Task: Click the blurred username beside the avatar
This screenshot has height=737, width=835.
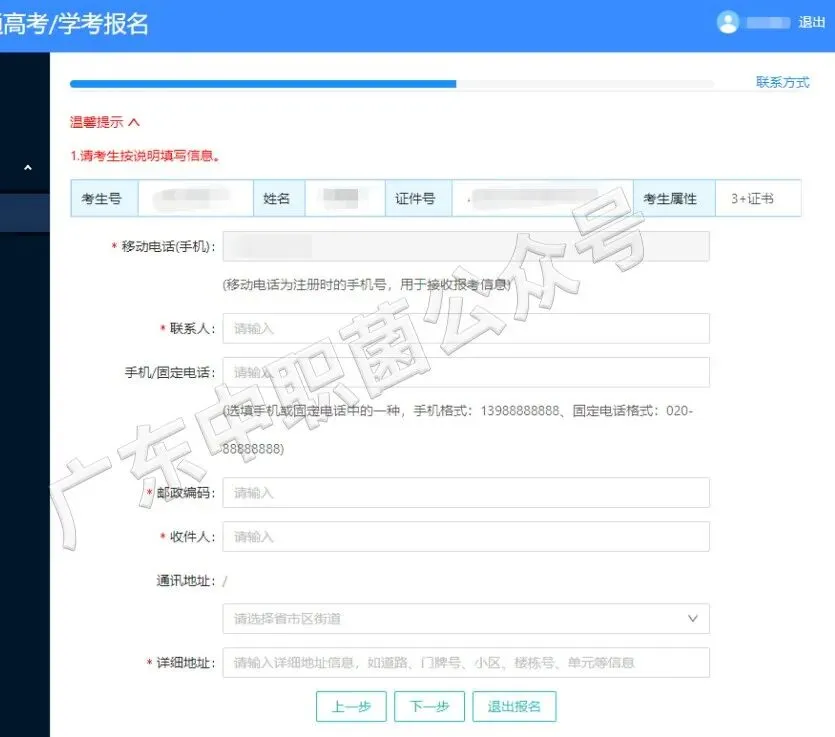Action: tap(768, 22)
